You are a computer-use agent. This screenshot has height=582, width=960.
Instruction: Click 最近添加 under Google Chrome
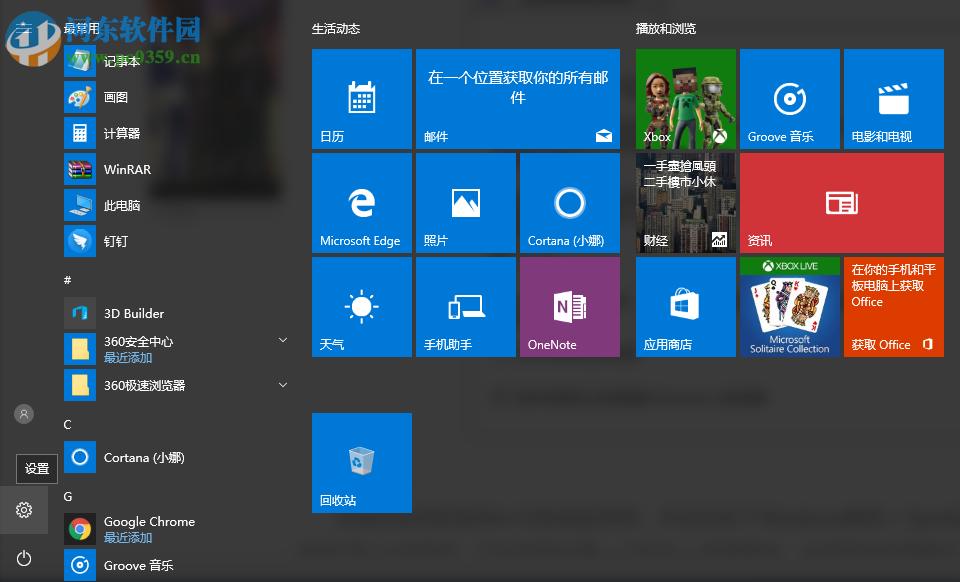coord(126,537)
